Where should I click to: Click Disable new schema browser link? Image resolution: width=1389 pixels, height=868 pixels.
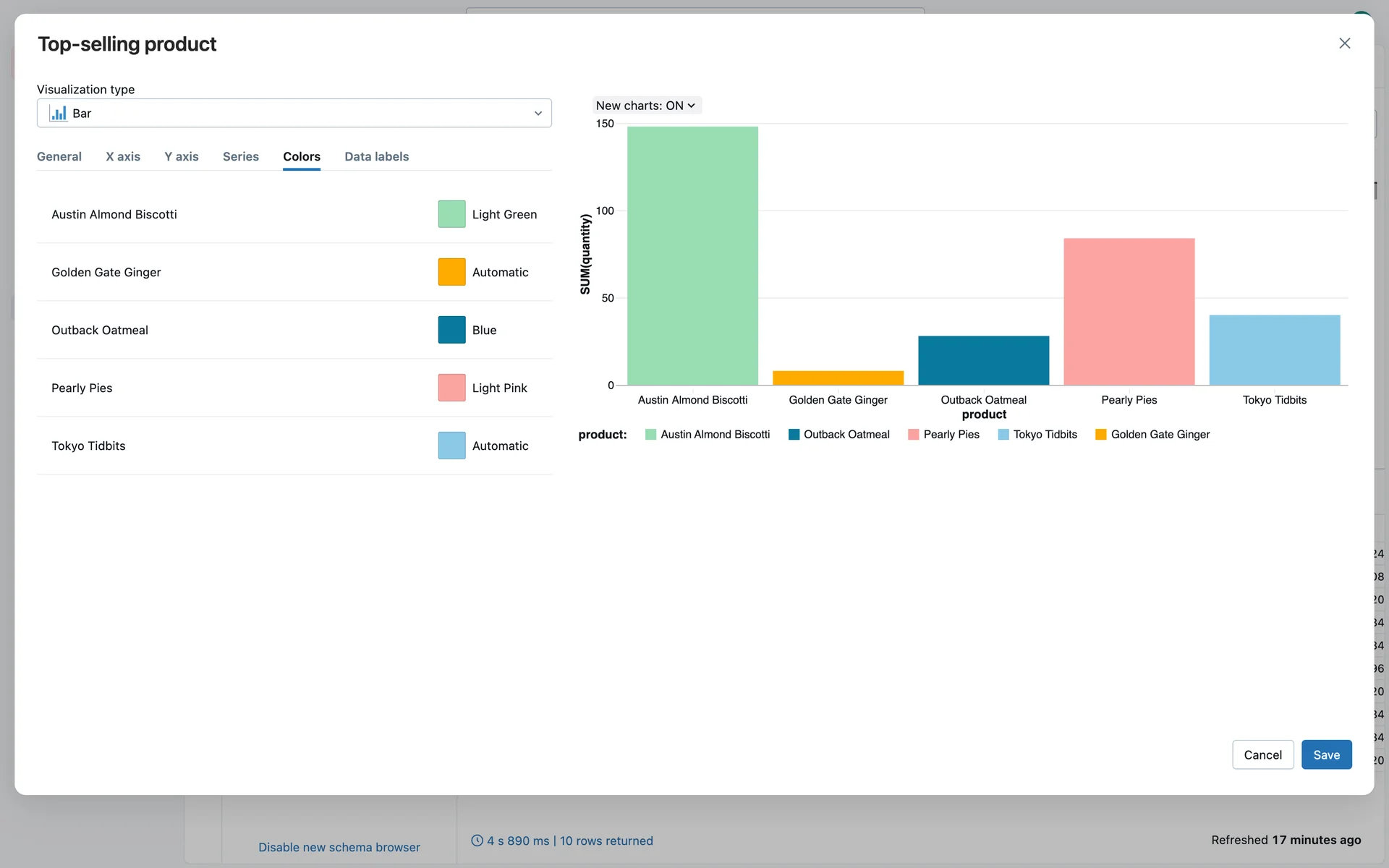[339, 847]
